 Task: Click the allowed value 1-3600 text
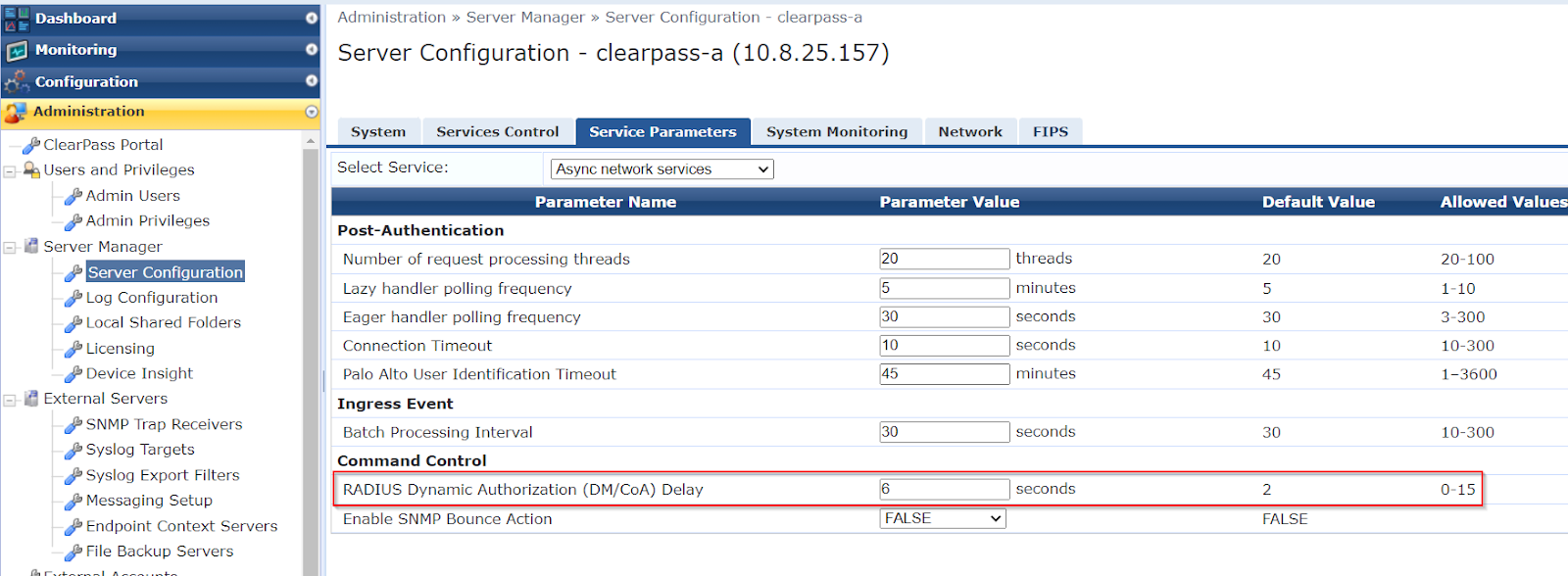coord(1469,374)
